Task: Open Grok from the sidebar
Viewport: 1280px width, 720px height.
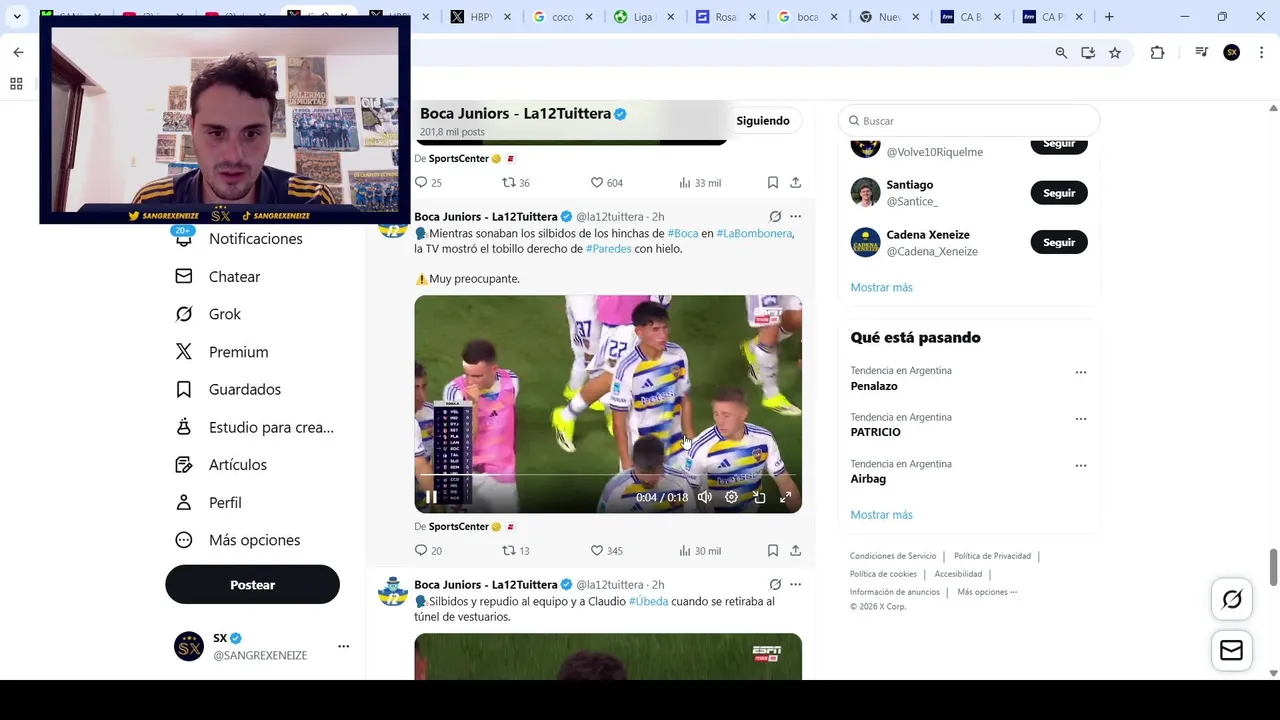Action: [224, 314]
